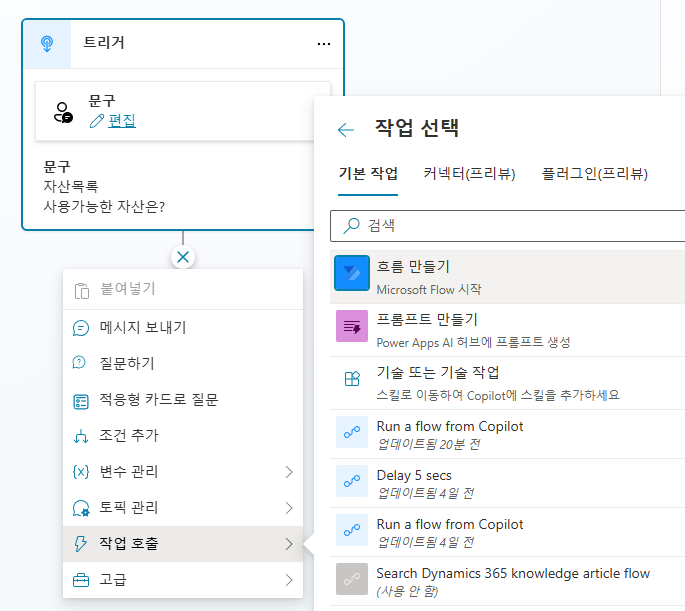Switch to the 플러그인(프리뷰) tab
The image size is (685, 611).
pos(594,174)
